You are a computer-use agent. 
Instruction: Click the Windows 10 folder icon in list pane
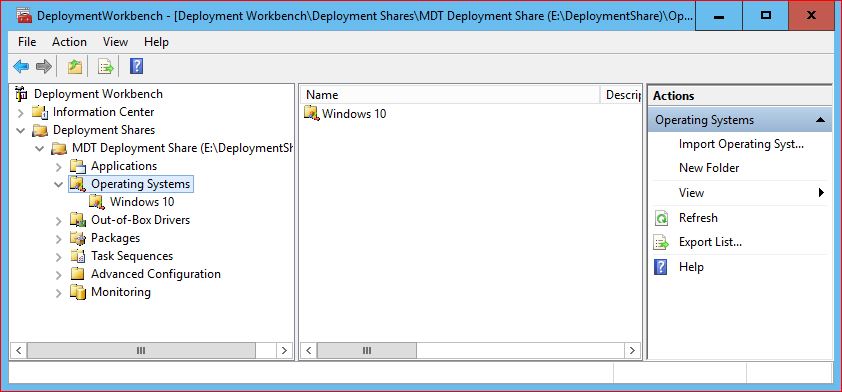[x=312, y=113]
